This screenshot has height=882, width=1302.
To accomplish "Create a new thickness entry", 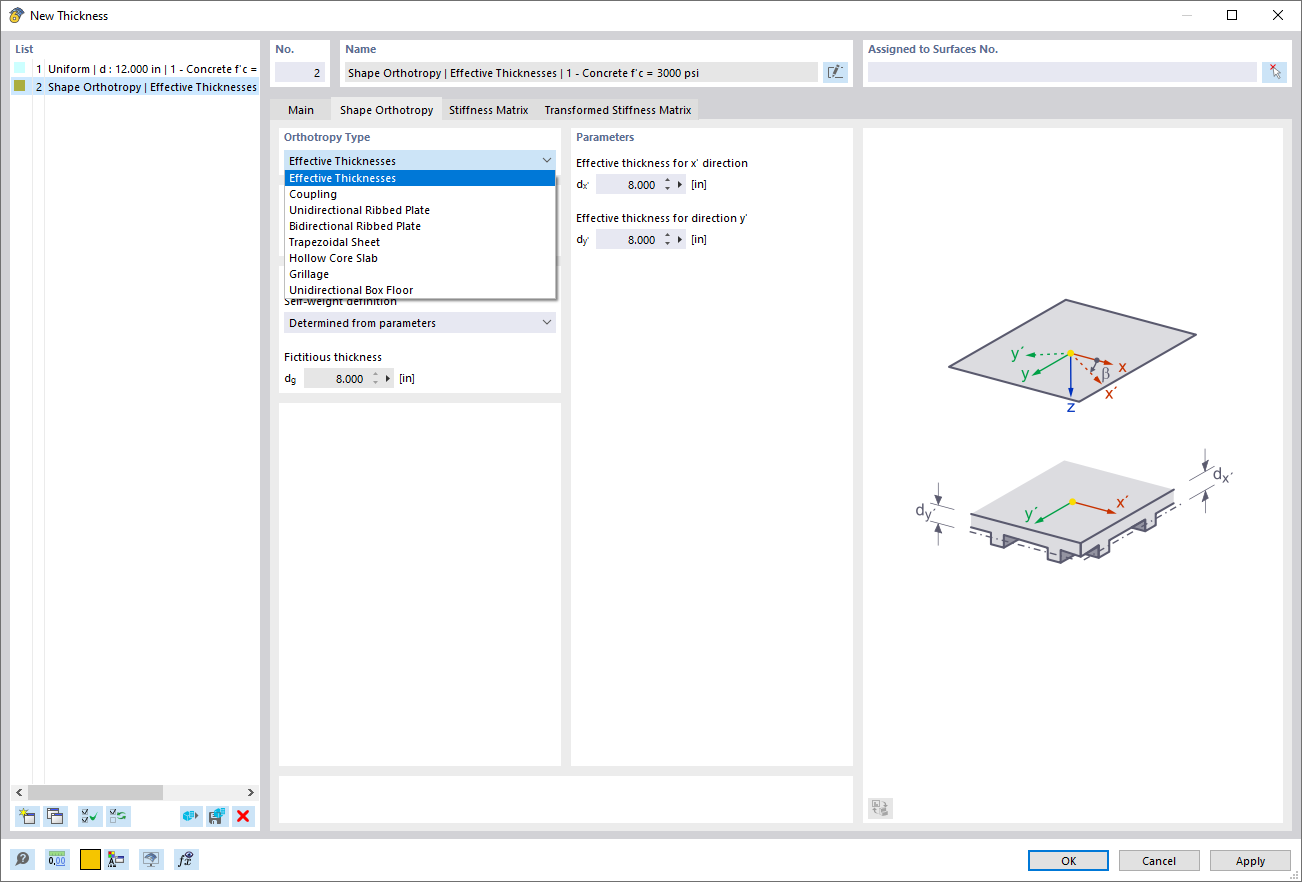I will (27, 816).
